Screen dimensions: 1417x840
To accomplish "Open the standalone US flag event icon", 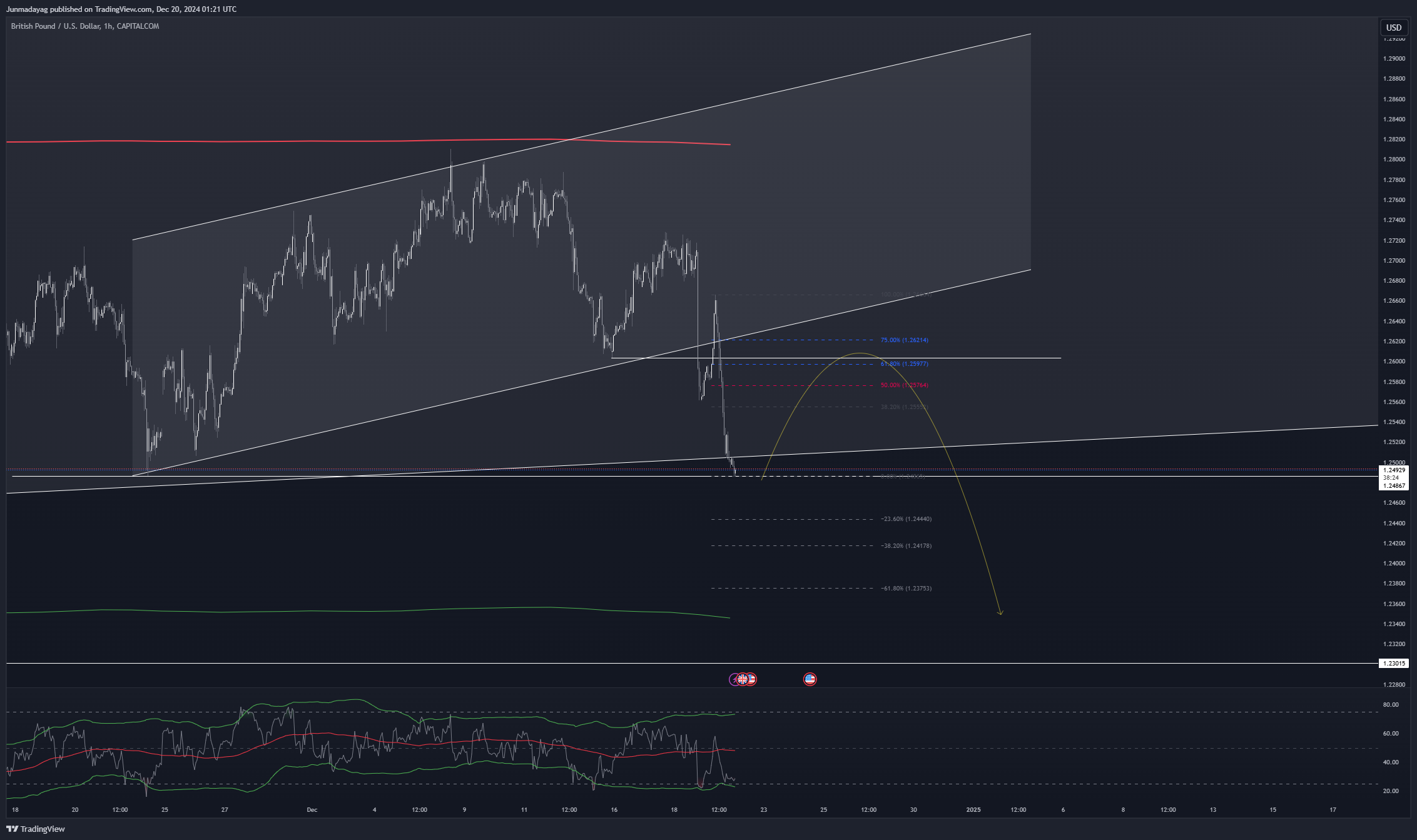I will point(810,679).
